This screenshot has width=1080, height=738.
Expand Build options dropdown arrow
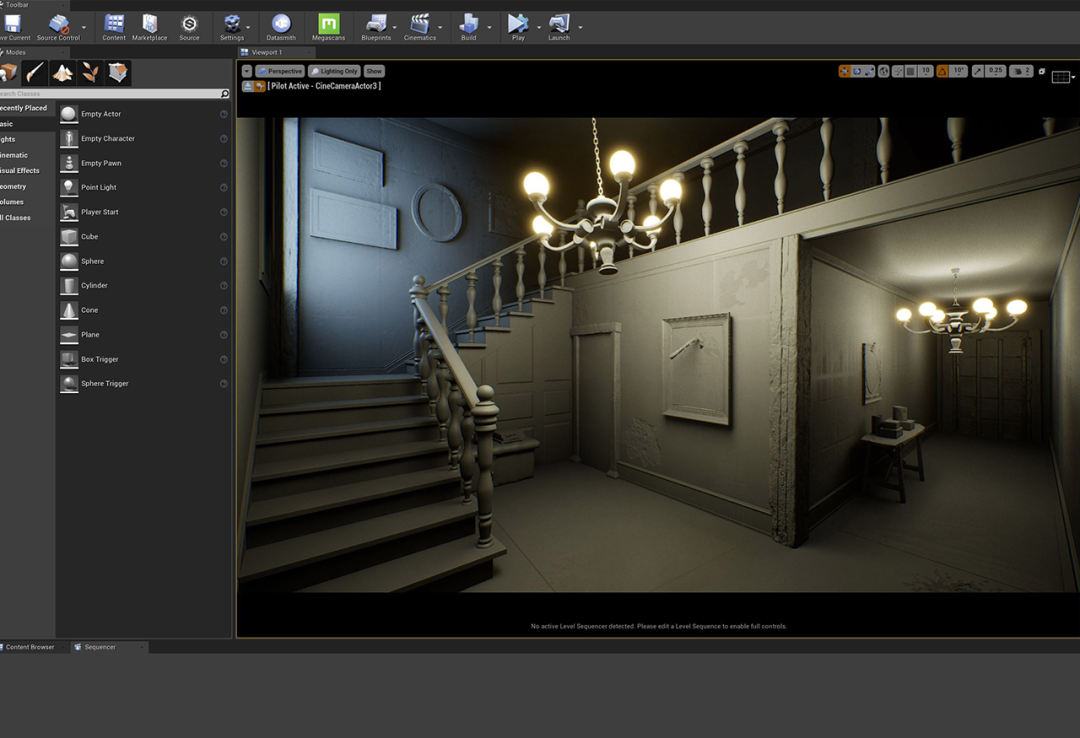pos(489,28)
